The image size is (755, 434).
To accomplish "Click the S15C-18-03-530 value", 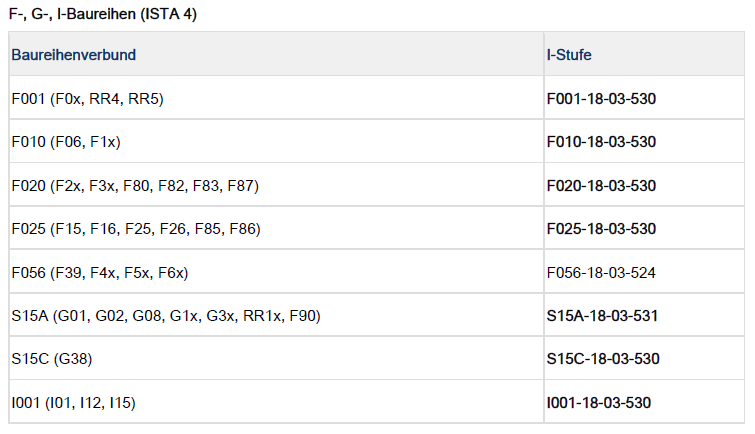I will point(603,358).
